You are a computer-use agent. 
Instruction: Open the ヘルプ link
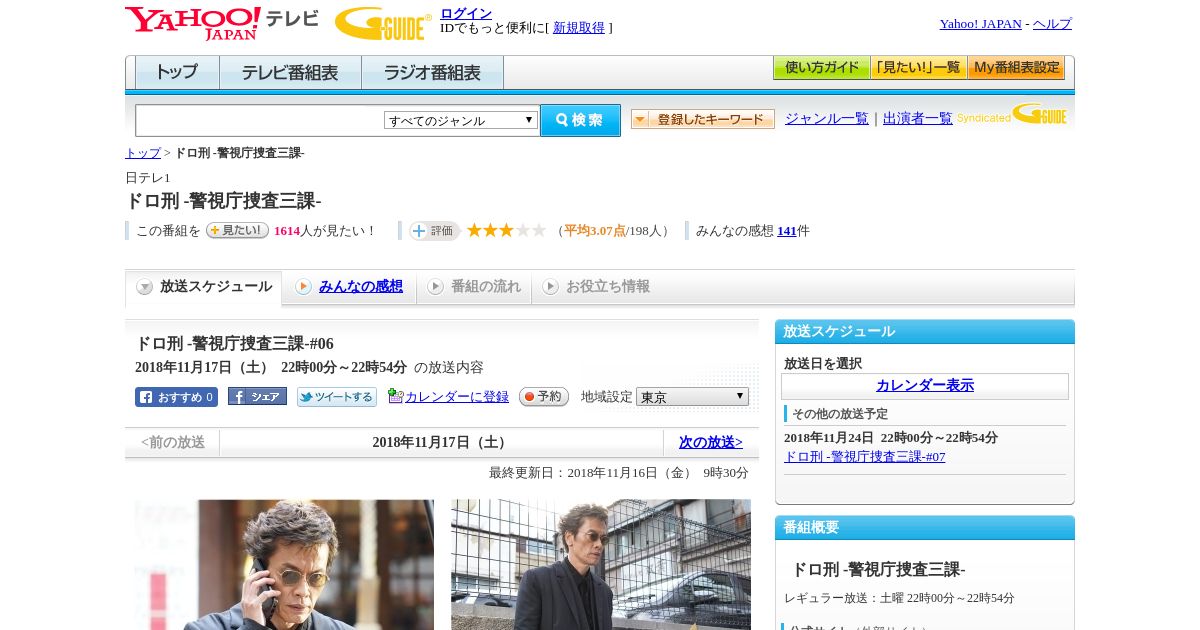tap(1052, 24)
